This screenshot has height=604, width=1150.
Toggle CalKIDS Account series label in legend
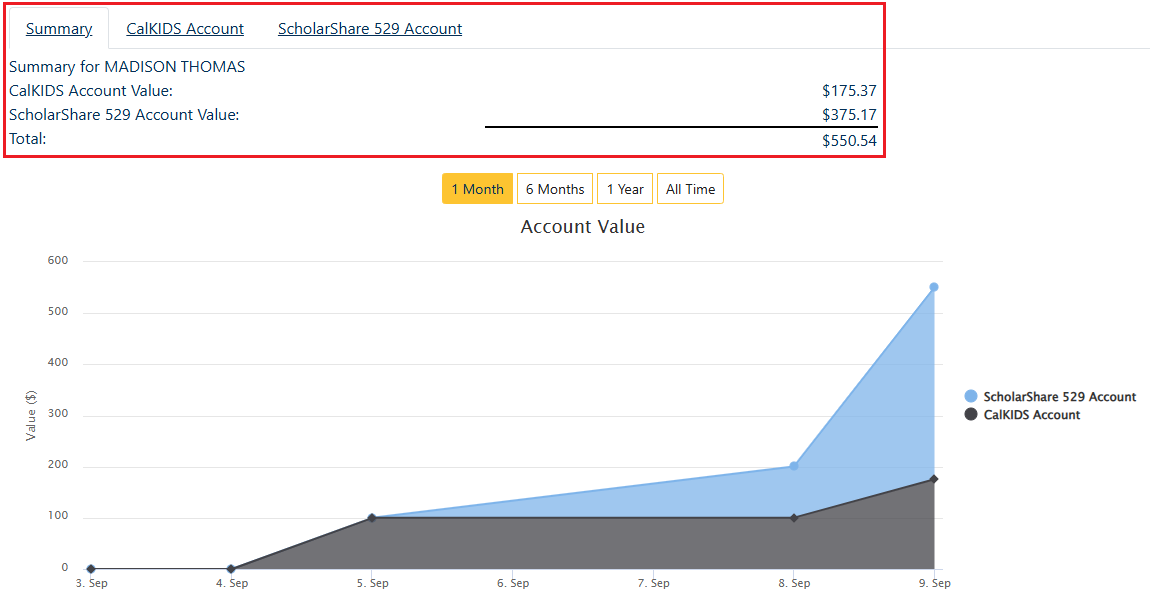[x=1031, y=415]
